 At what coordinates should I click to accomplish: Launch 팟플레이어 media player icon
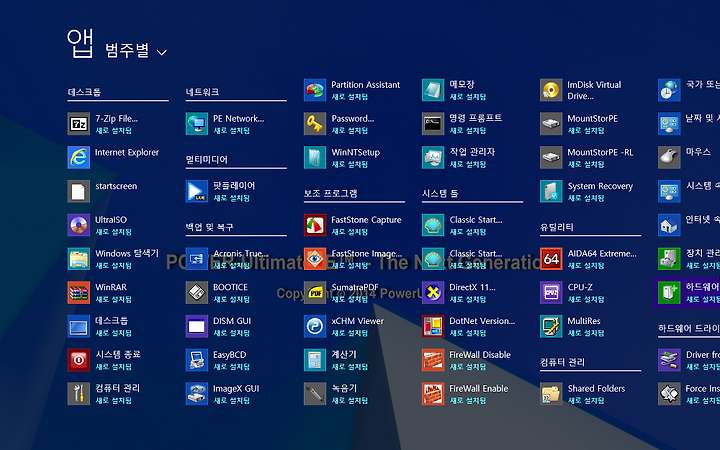(197, 191)
